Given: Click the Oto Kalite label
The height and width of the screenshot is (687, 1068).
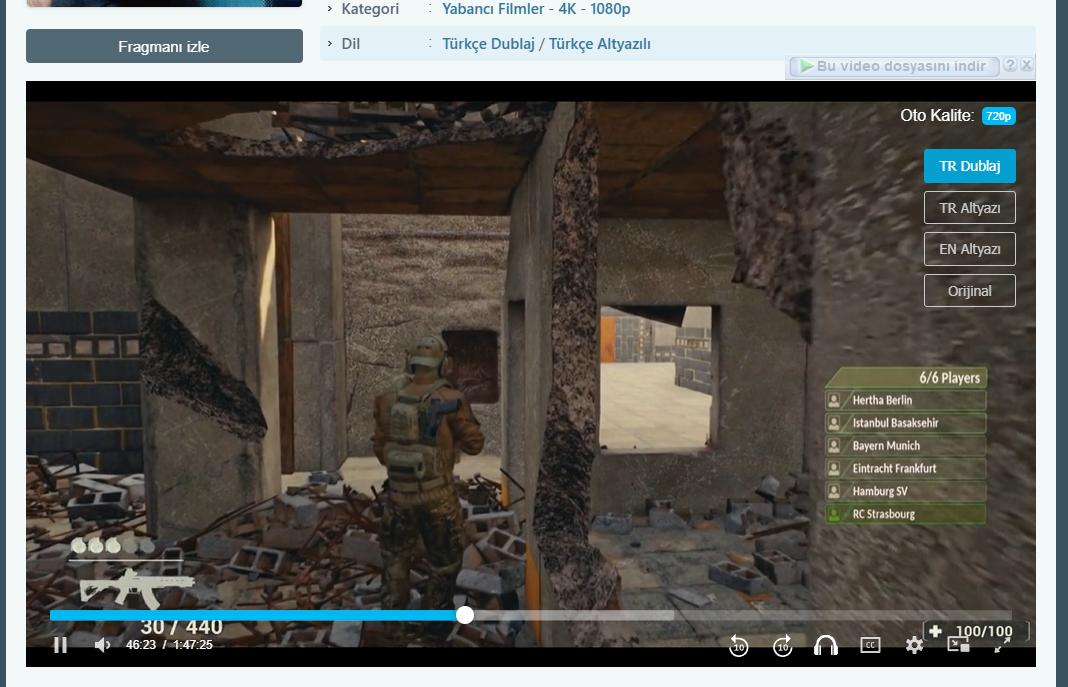Looking at the screenshot, I should pos(937,116).
